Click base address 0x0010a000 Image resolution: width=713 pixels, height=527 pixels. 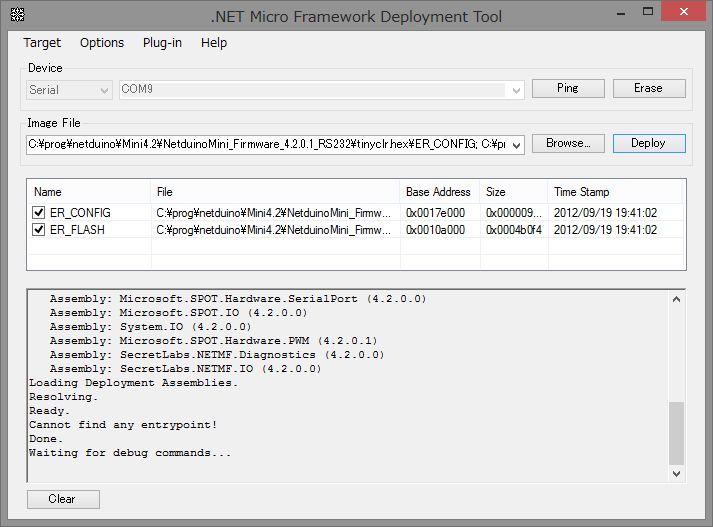pos(435,230)
